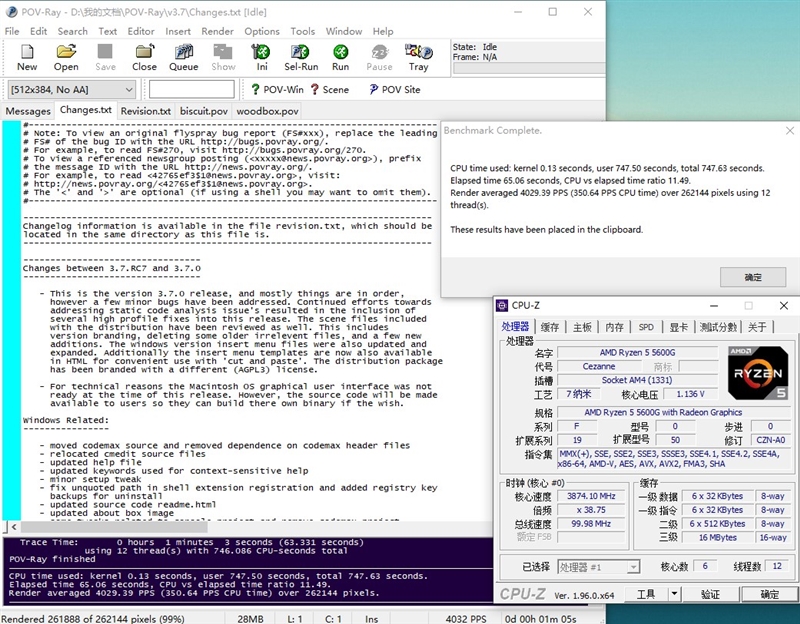Image resolution: width=800 pixels, height=624 pixels.
Task: Click the Open folder toolbar icon
Action: [66, 52]
